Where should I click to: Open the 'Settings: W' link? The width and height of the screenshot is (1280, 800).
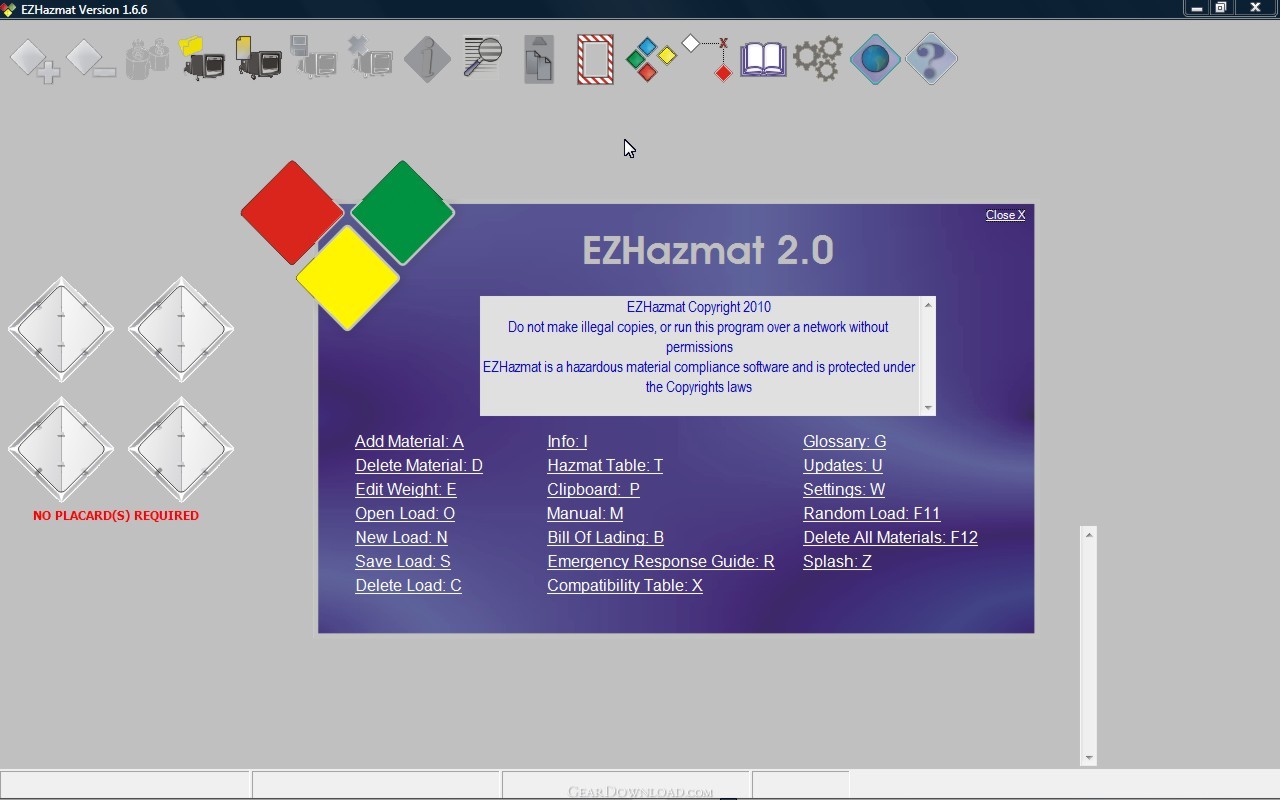[844, 489]
